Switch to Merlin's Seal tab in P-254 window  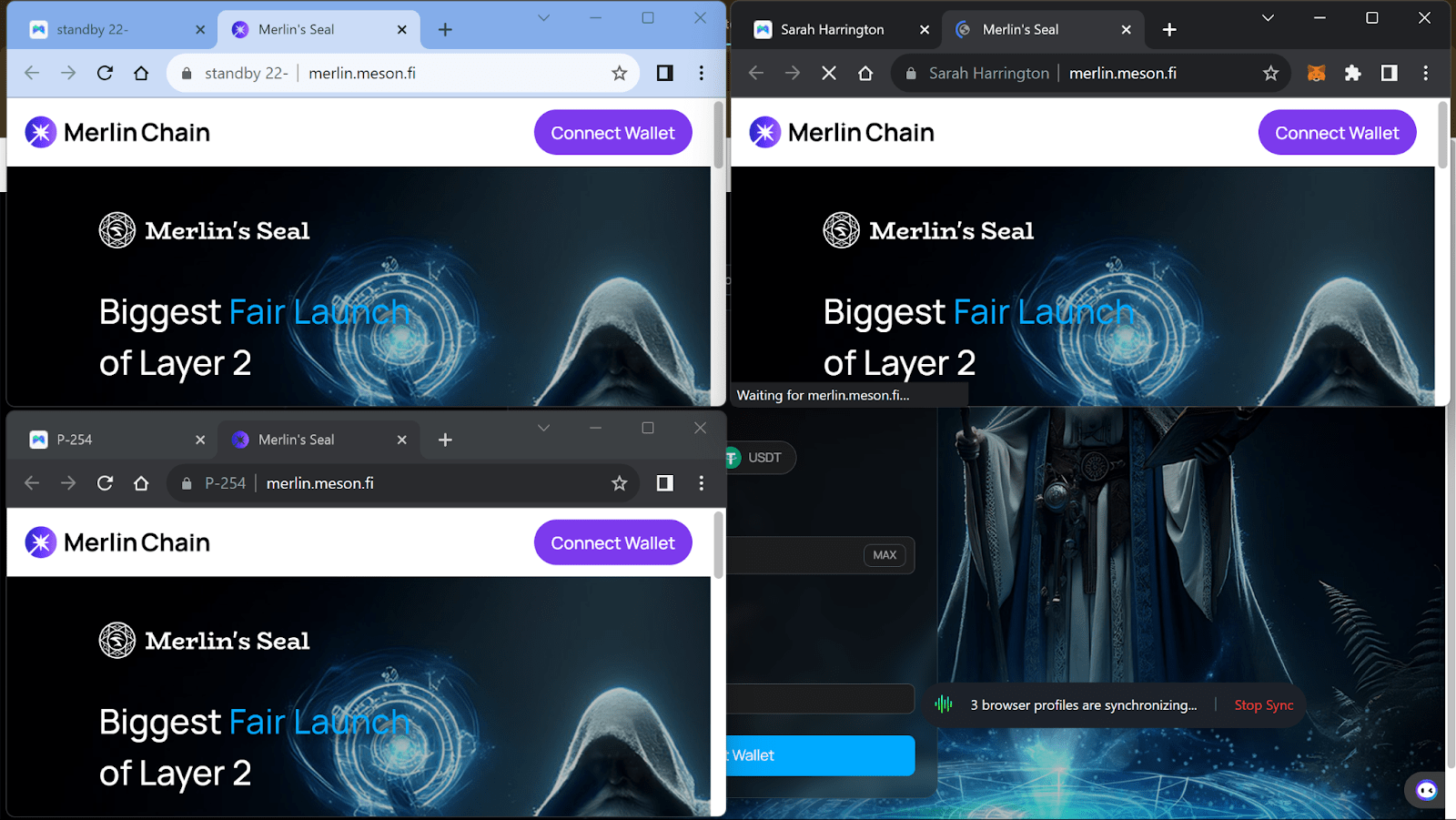pos(318,440)
